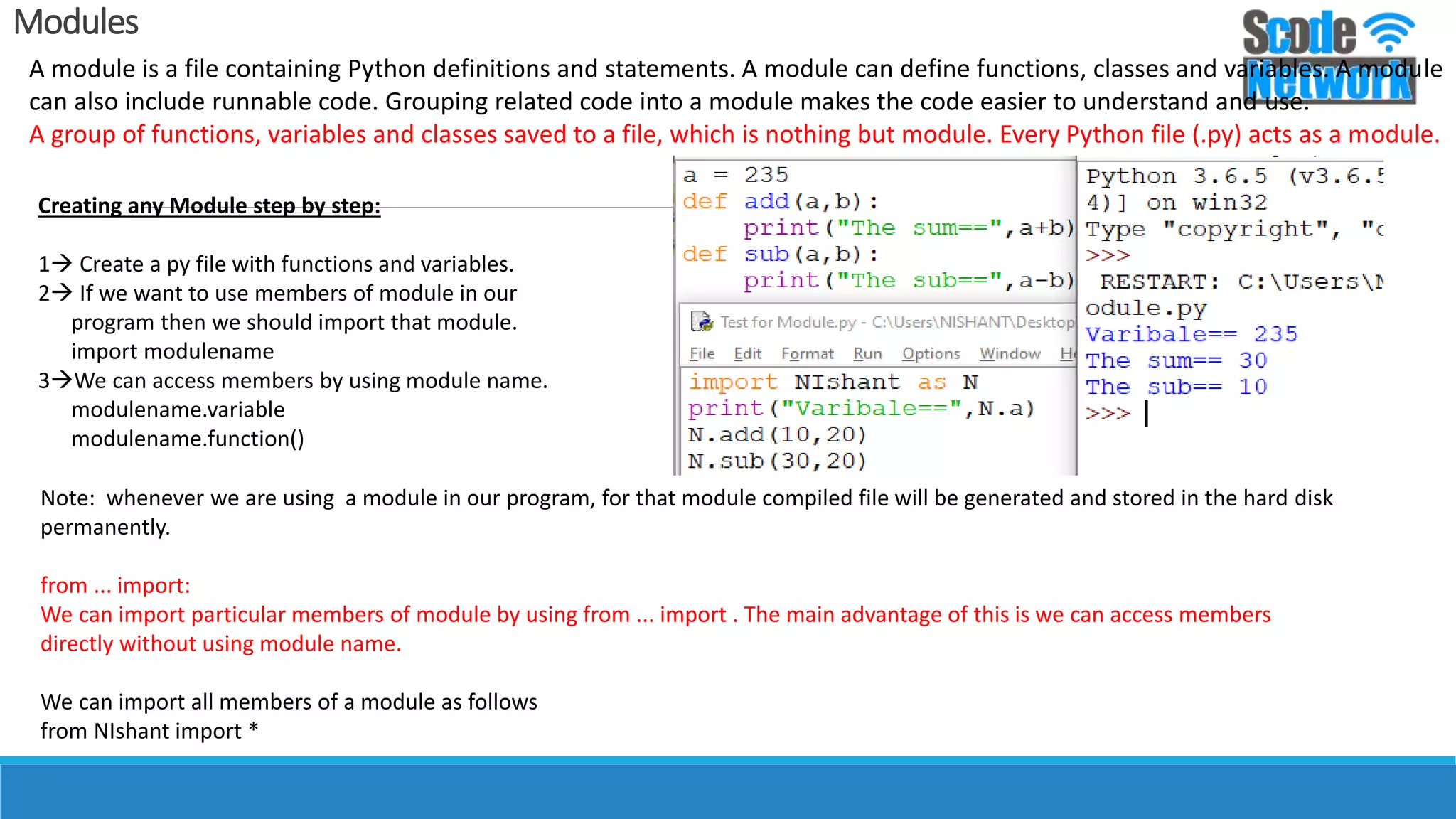The image size is (1456, 819).
Task: Click the 'from ... import:' red heading
Action: tap(115, 585)
